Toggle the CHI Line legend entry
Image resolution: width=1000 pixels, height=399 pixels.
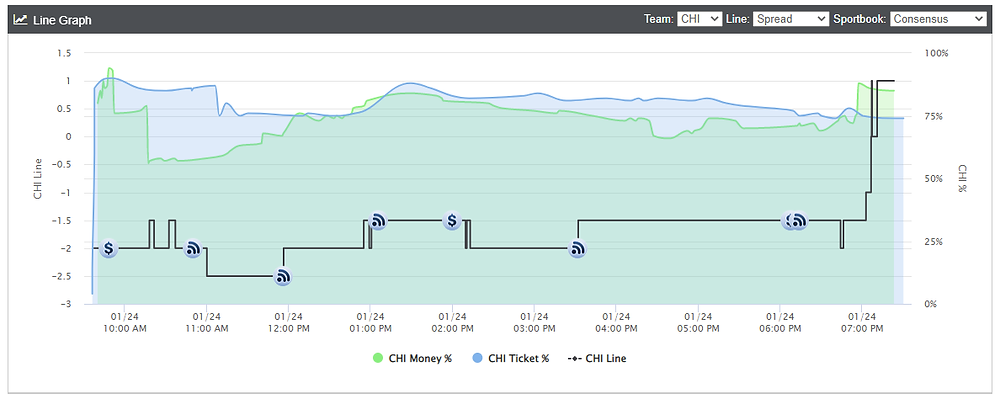coord(597,358)
